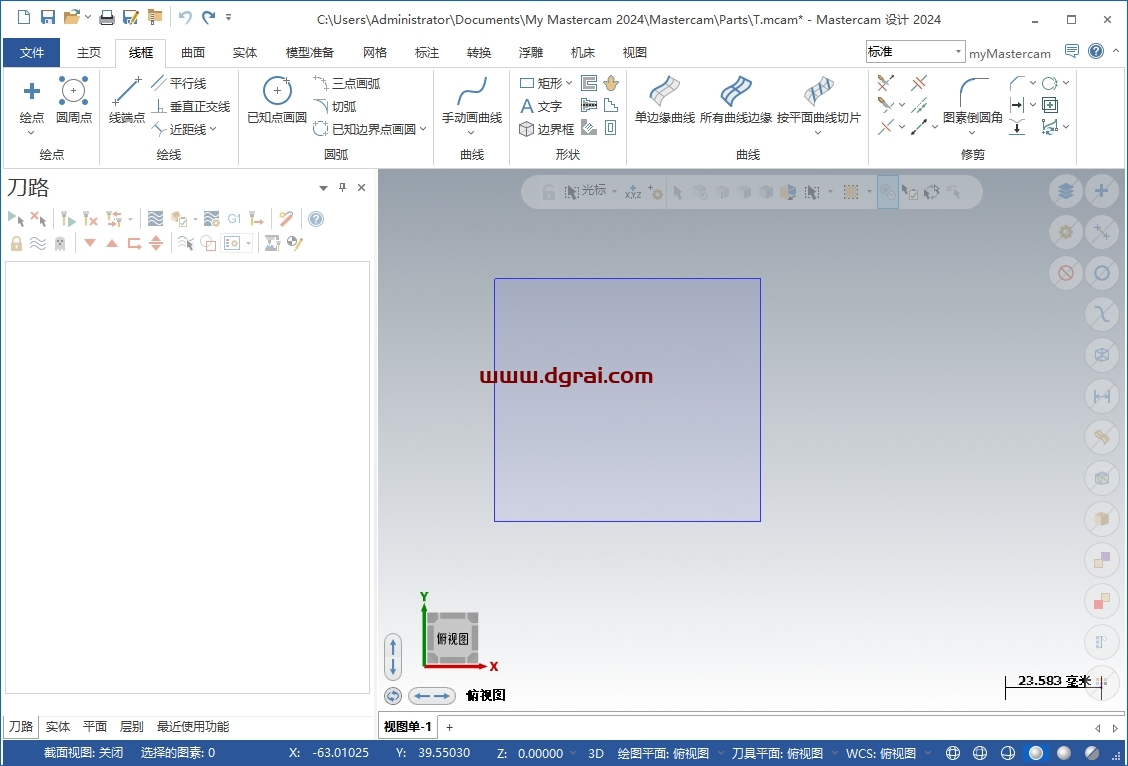Switch to the 主页 ribbon tab
This screenshot has width=1128, height=766.
click(89, 53)
